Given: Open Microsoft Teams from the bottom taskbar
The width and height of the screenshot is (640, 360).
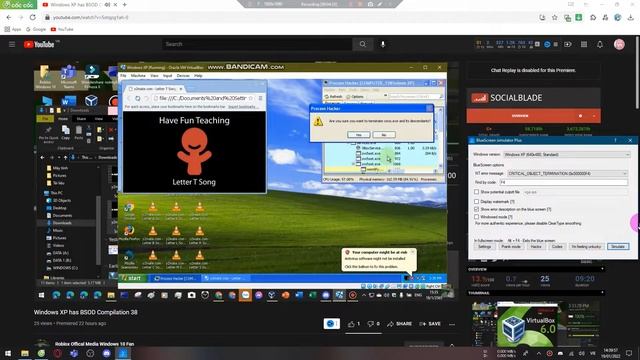Looking at the screenshot, I should tap(74, 353).
